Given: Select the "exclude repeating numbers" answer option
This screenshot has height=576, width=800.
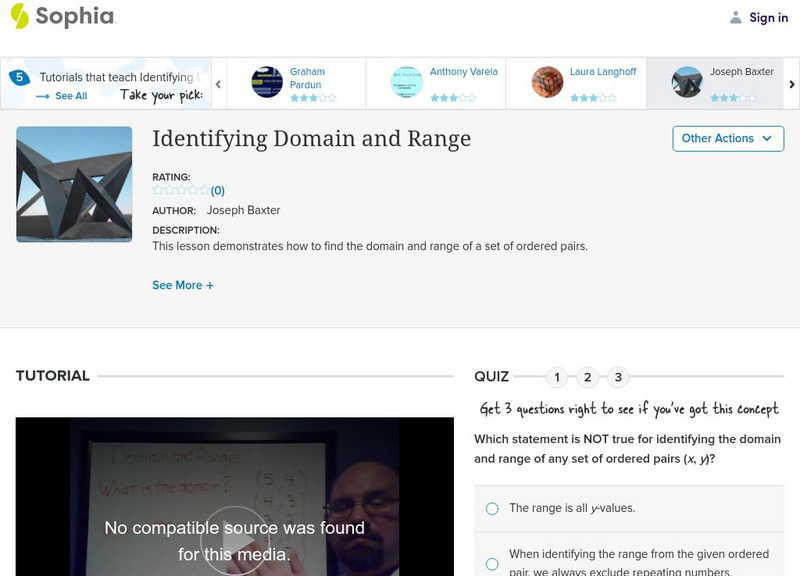Looking at the screenshot, I should pos(492,564).
